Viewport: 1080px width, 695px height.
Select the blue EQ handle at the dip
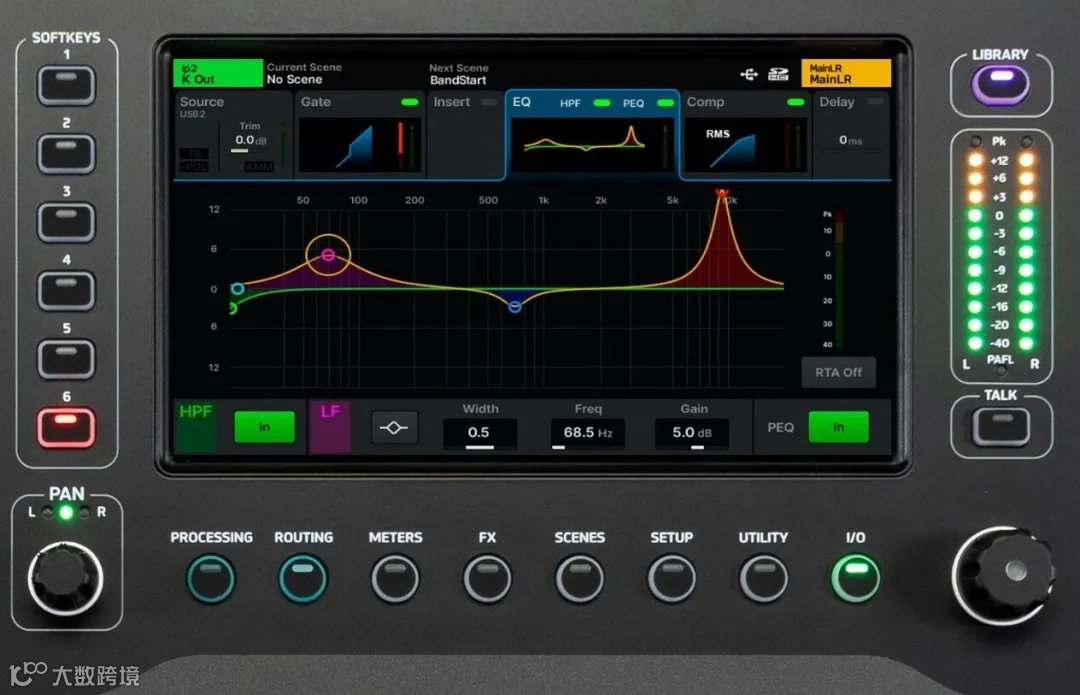pos(515,307)
